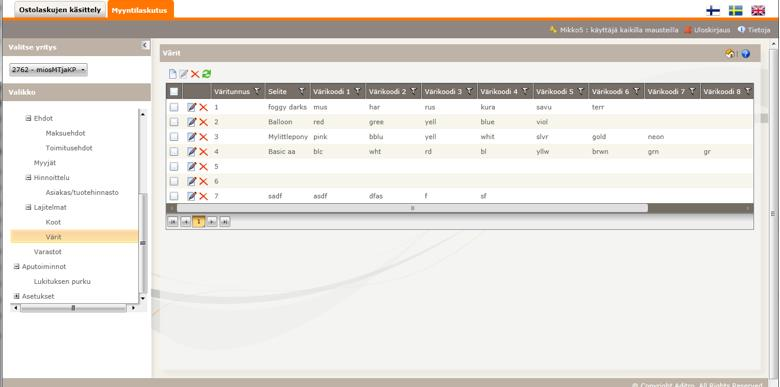Check the box for the Basic aa row
780x387 pixels.
[x=174, y=152]
